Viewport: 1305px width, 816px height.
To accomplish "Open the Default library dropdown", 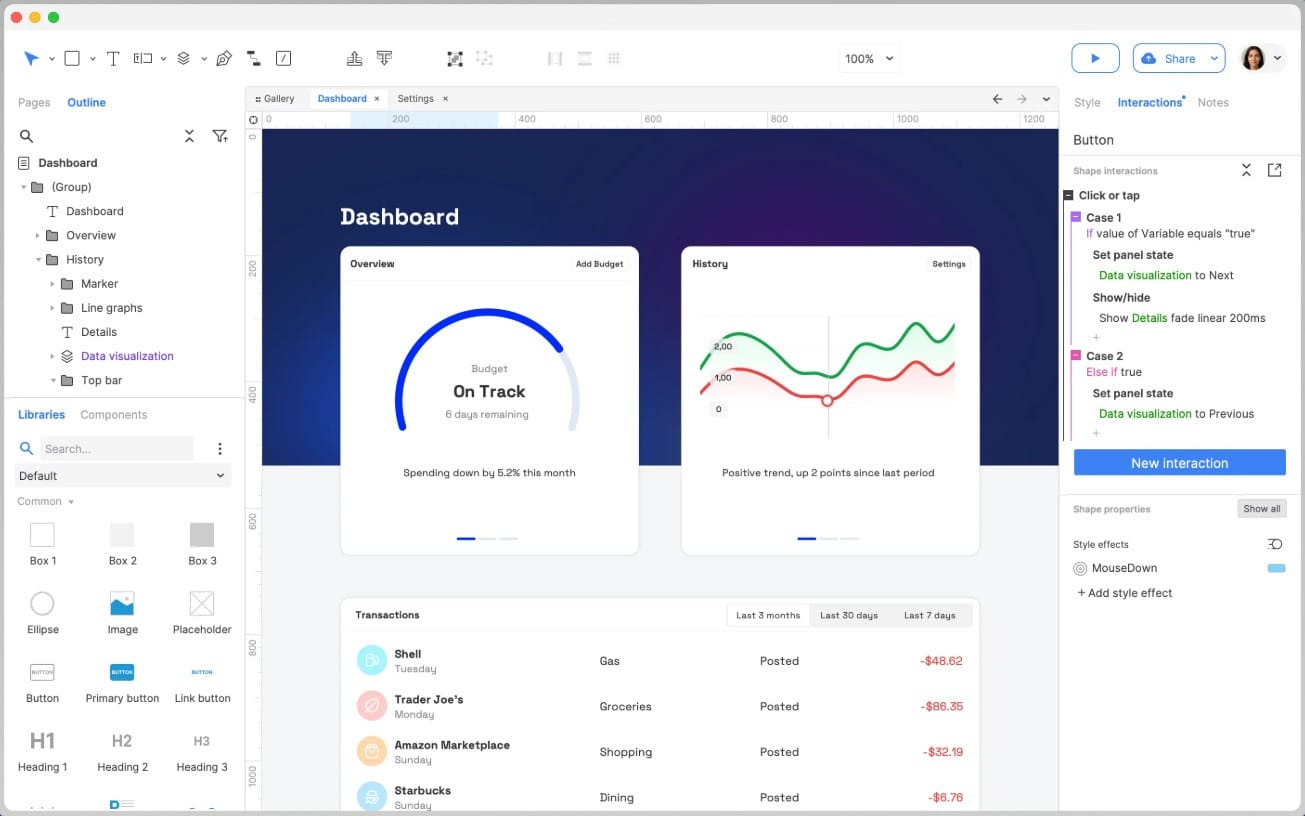I will (x=124, y=476).
